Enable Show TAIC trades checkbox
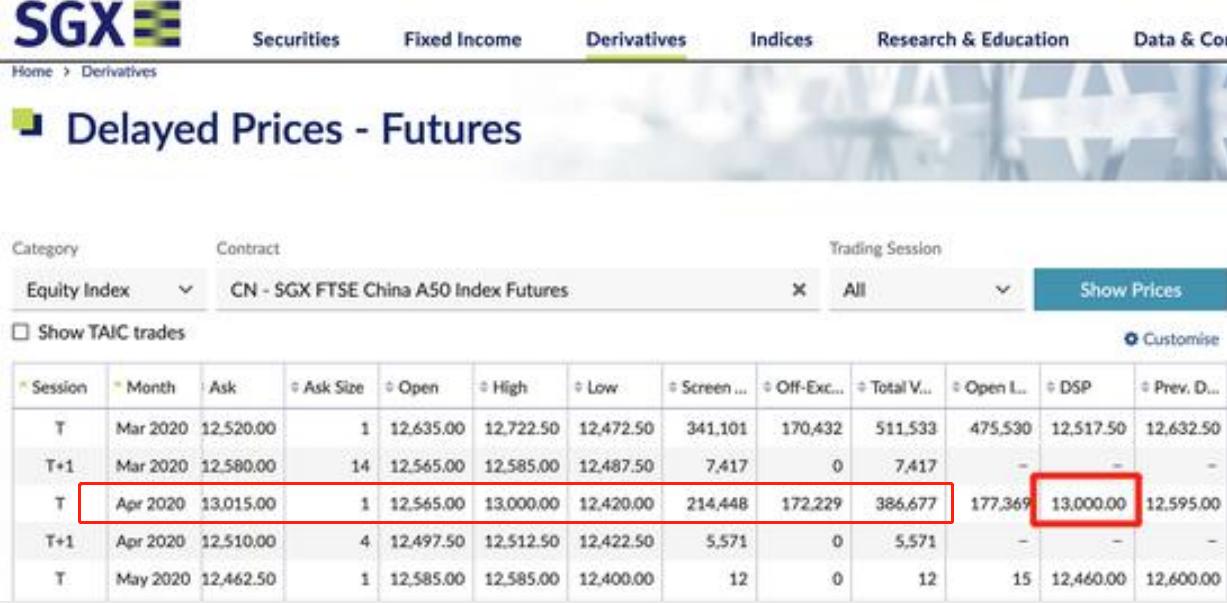The image size is (1227, 603). click(x=21, y=333)
